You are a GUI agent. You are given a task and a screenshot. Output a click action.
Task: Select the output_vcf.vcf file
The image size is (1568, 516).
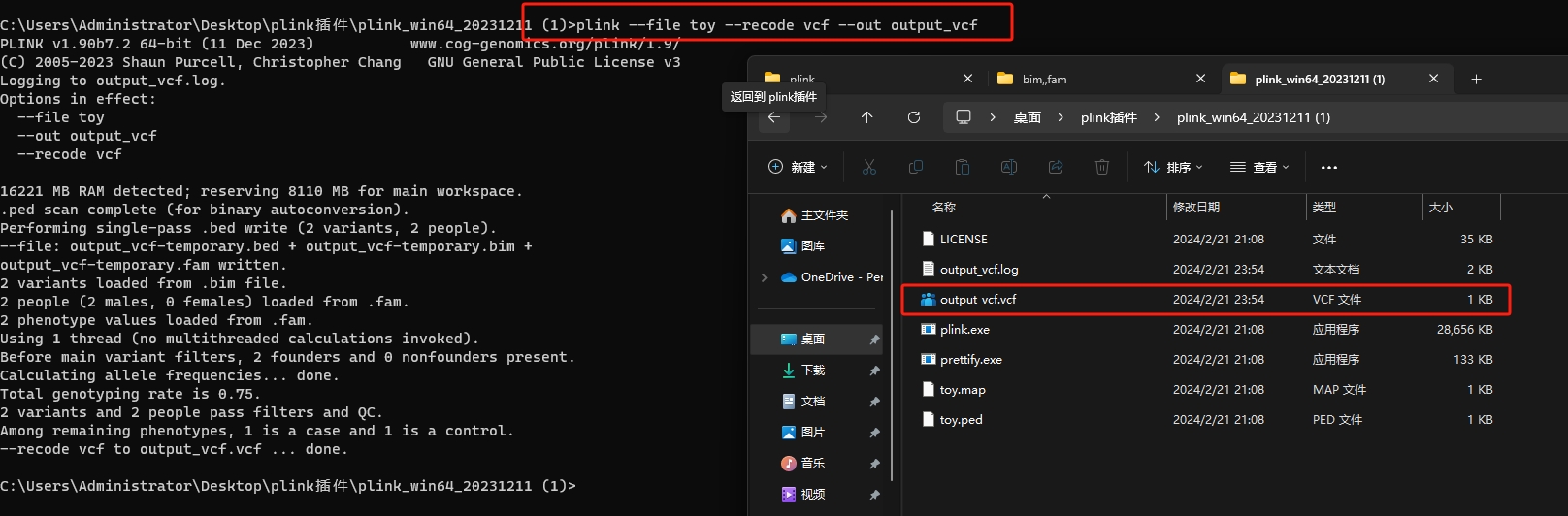[977, 300]
